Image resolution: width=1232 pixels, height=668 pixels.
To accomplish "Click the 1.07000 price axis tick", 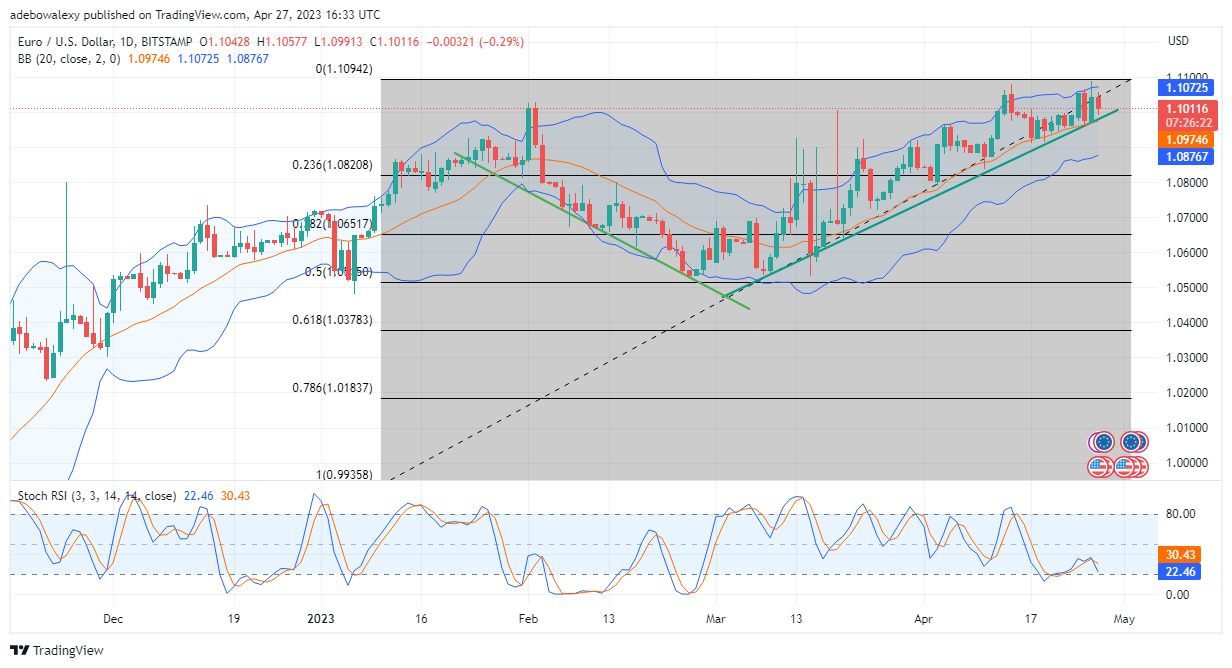I will [x=1187, y=218].
